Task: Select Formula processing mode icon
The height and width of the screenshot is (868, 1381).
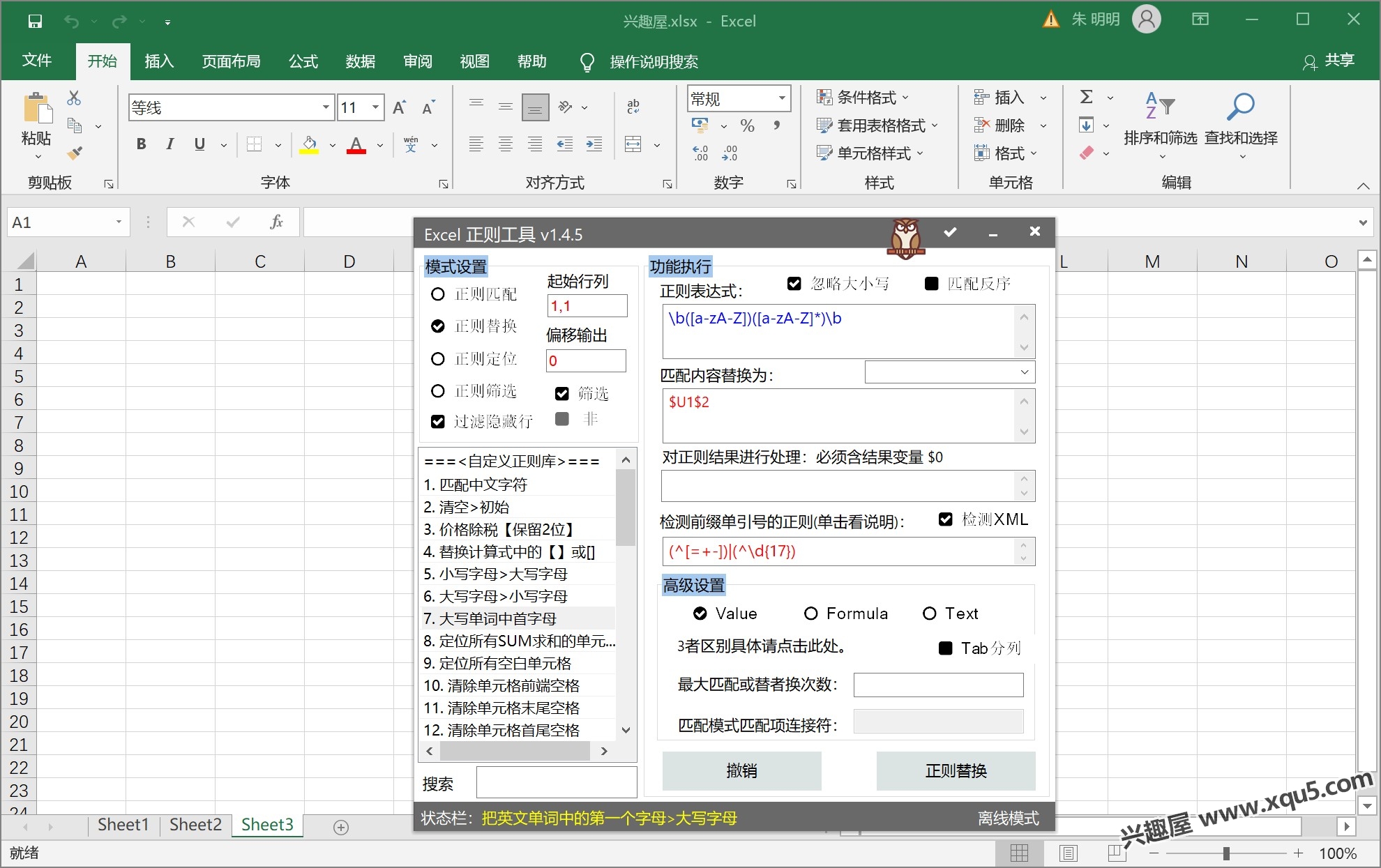Action: pyautogui.click(x=812, y=614)
